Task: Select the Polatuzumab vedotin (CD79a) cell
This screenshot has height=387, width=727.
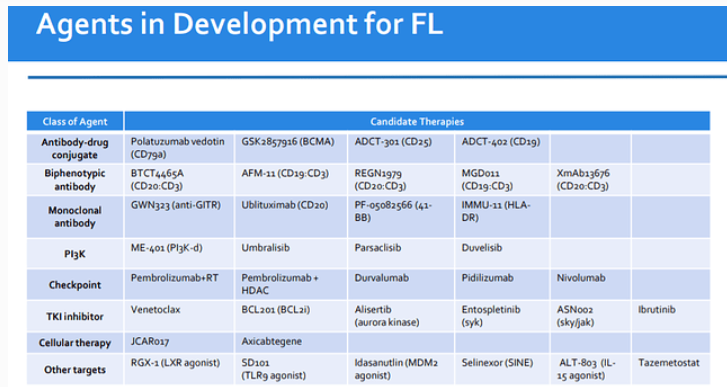Action: coord(179,148)
